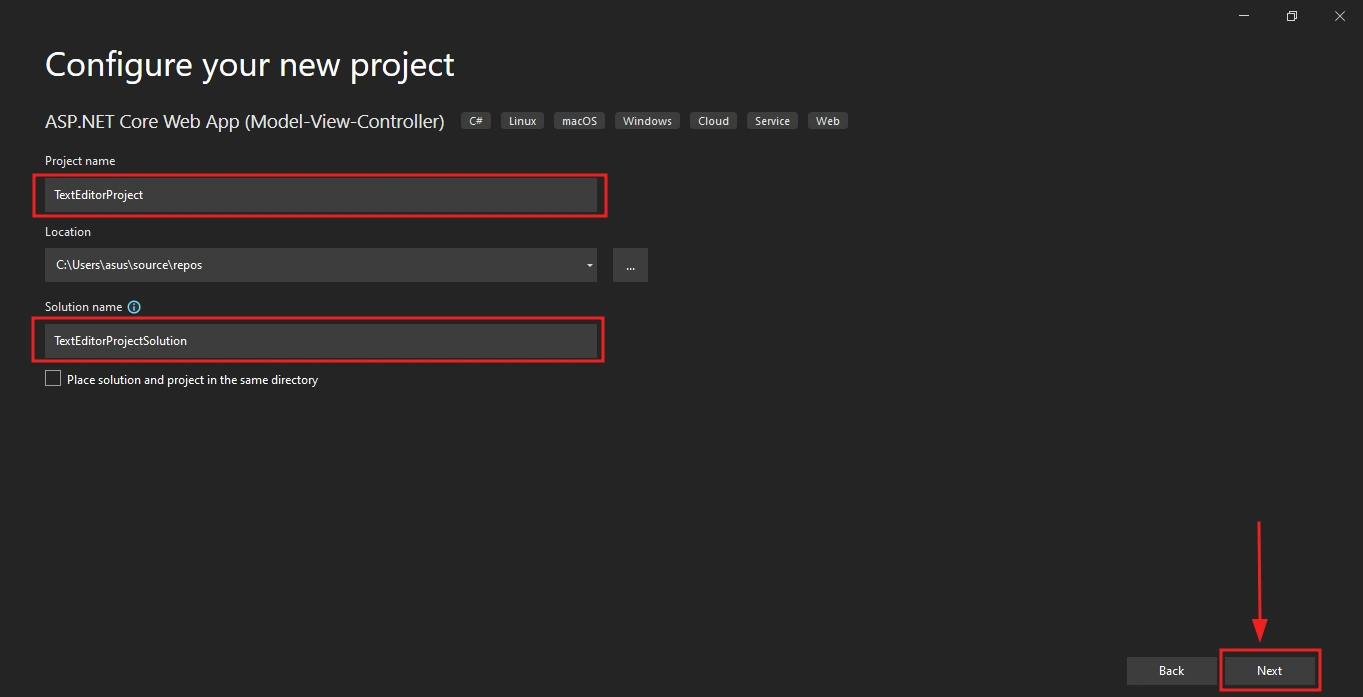Click the Windows tag

point(647,121)
